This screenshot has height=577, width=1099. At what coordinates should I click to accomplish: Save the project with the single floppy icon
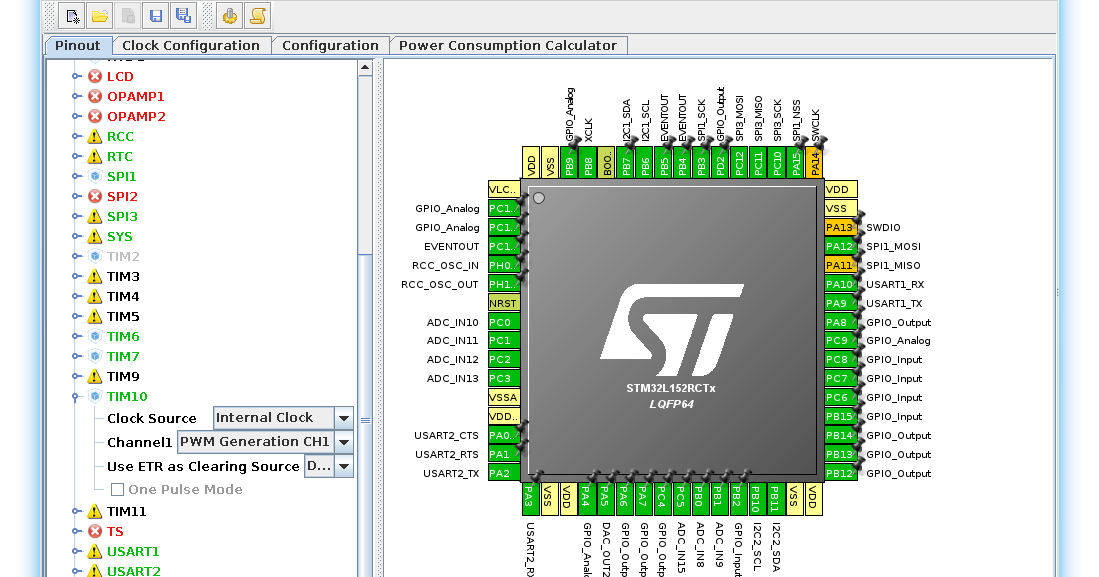point(156,16)
